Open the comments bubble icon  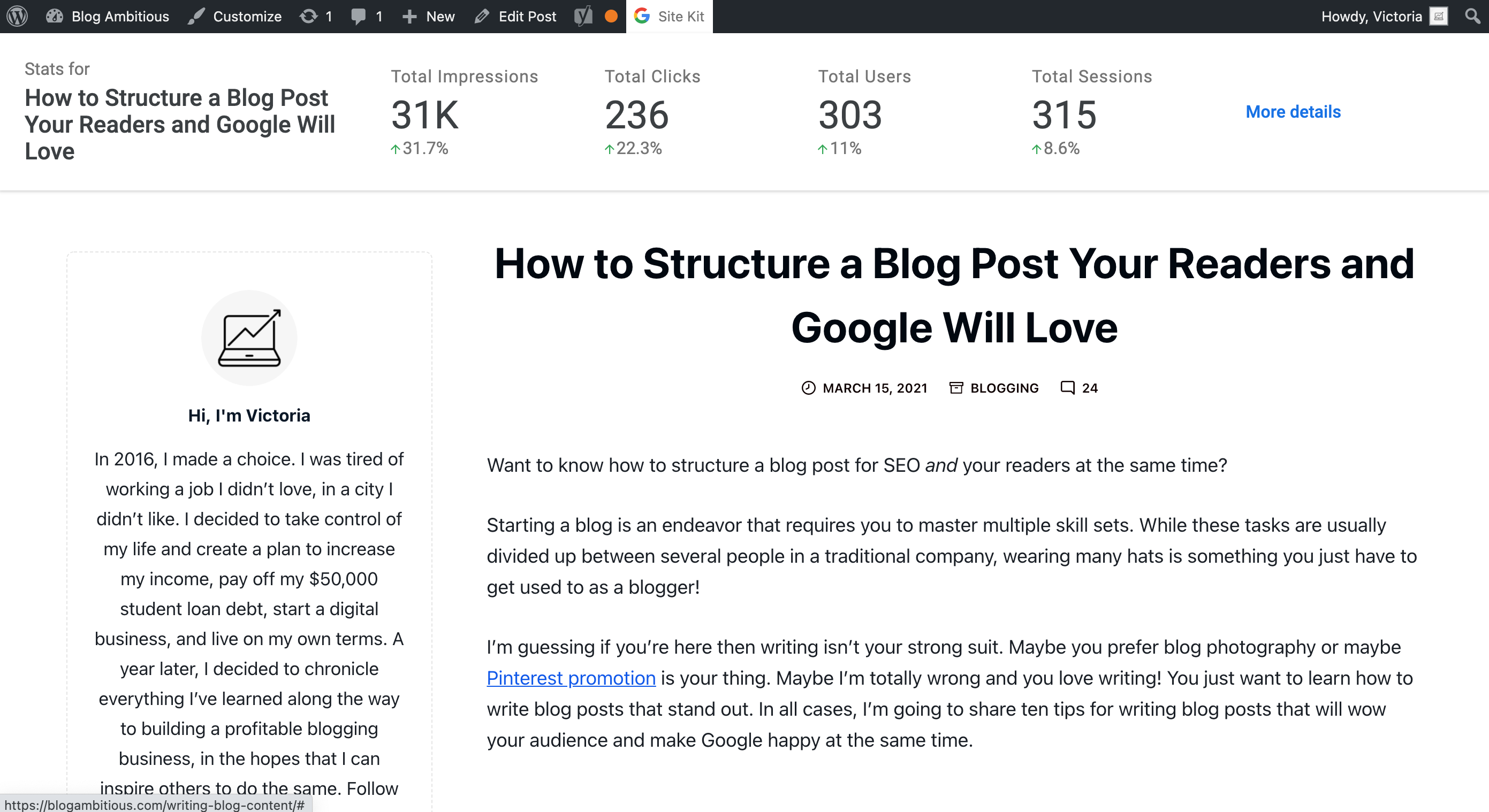[358, 16]
